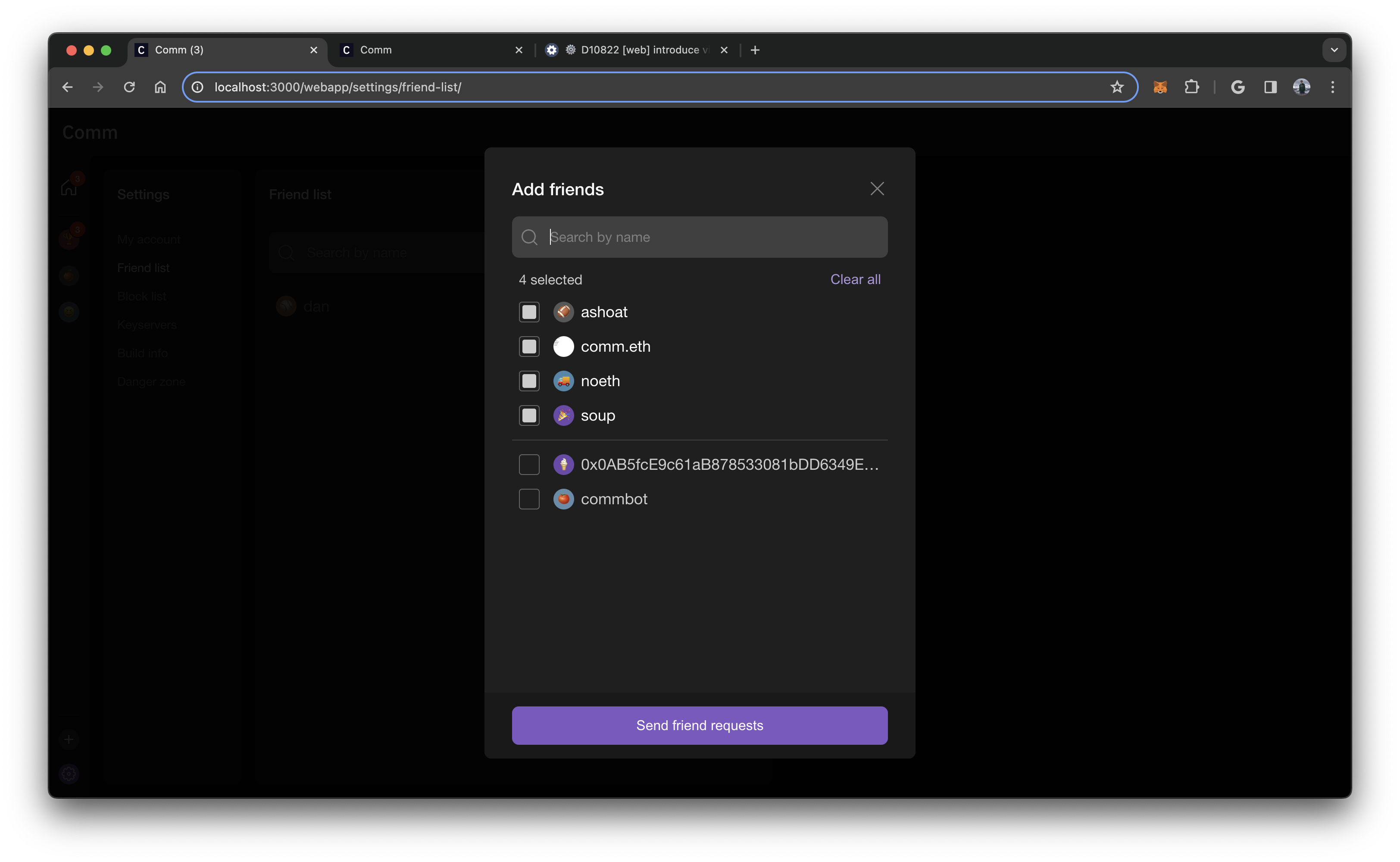Close the Add friends modal
Viewport: 1400px width, 862px height.
877,189
